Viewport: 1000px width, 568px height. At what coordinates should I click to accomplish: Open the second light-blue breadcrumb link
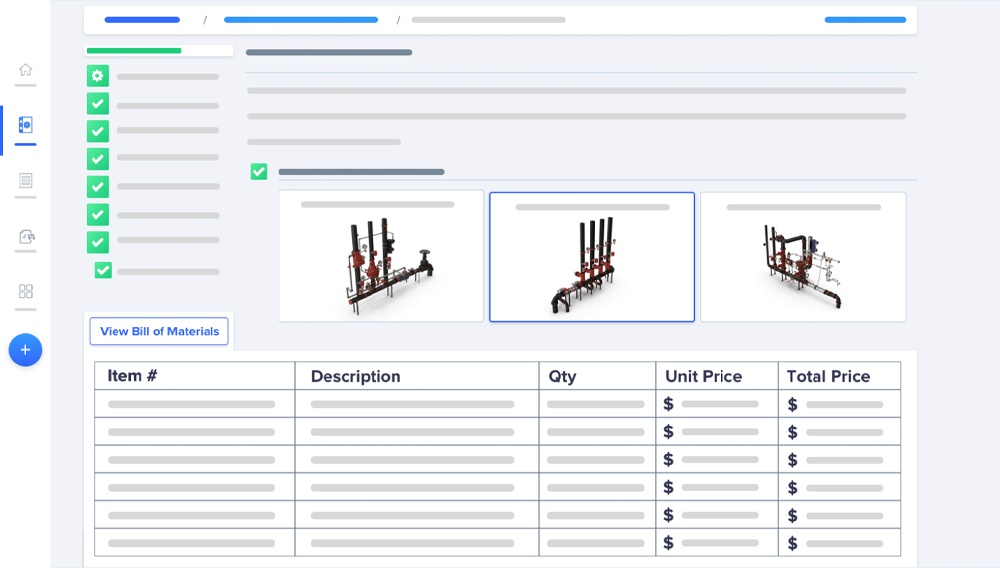pyautogui.click(x=301, y=20)
